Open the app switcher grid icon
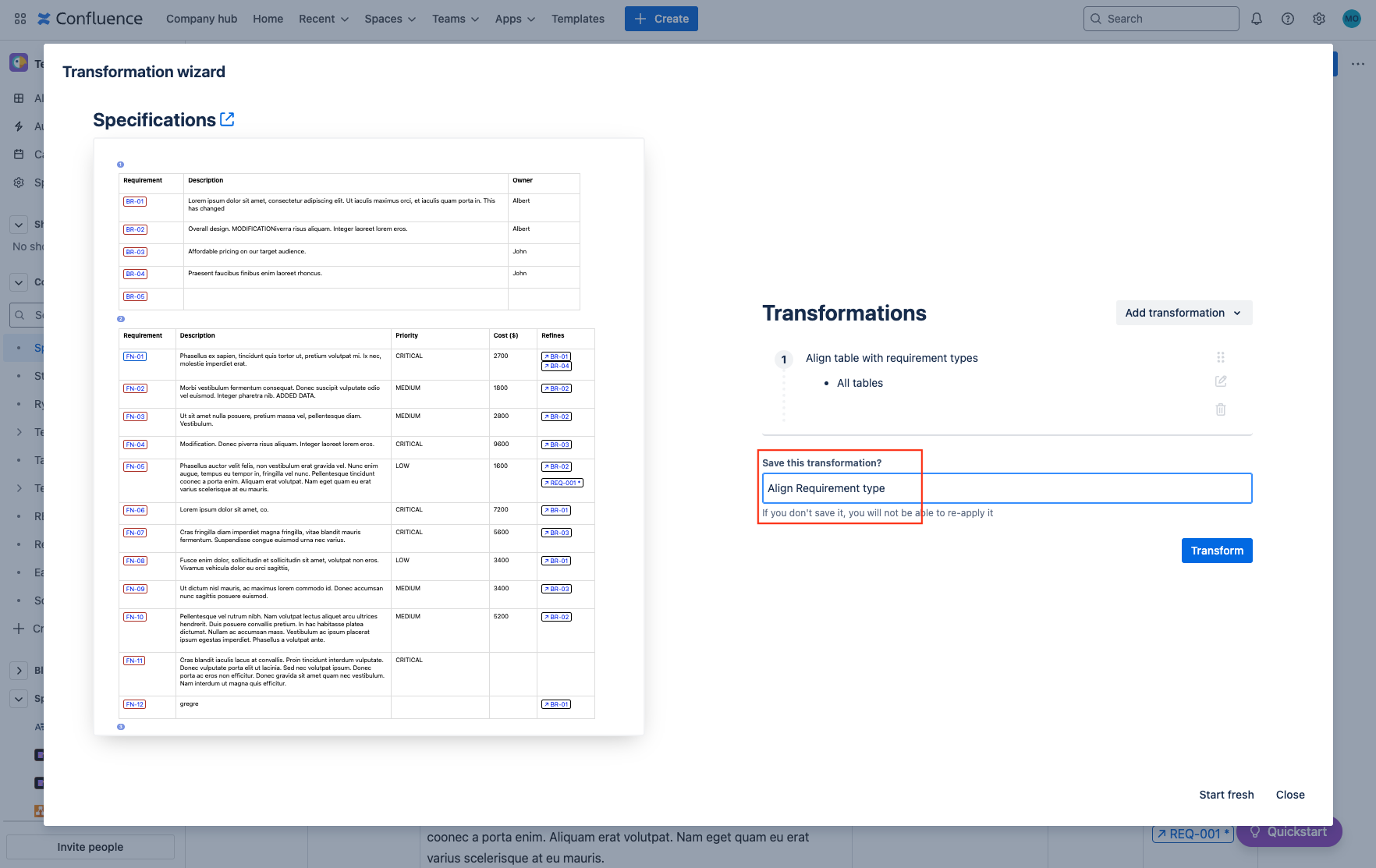This screenshot has width=1376, height=868. click(x=19, y=18)
